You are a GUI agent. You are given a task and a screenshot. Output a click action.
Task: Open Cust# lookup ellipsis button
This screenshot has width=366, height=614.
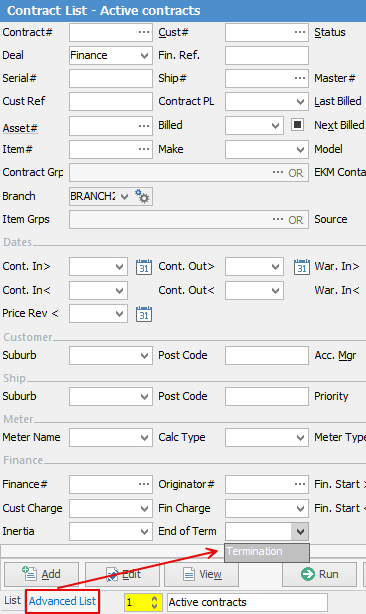(x=300, y=32)
